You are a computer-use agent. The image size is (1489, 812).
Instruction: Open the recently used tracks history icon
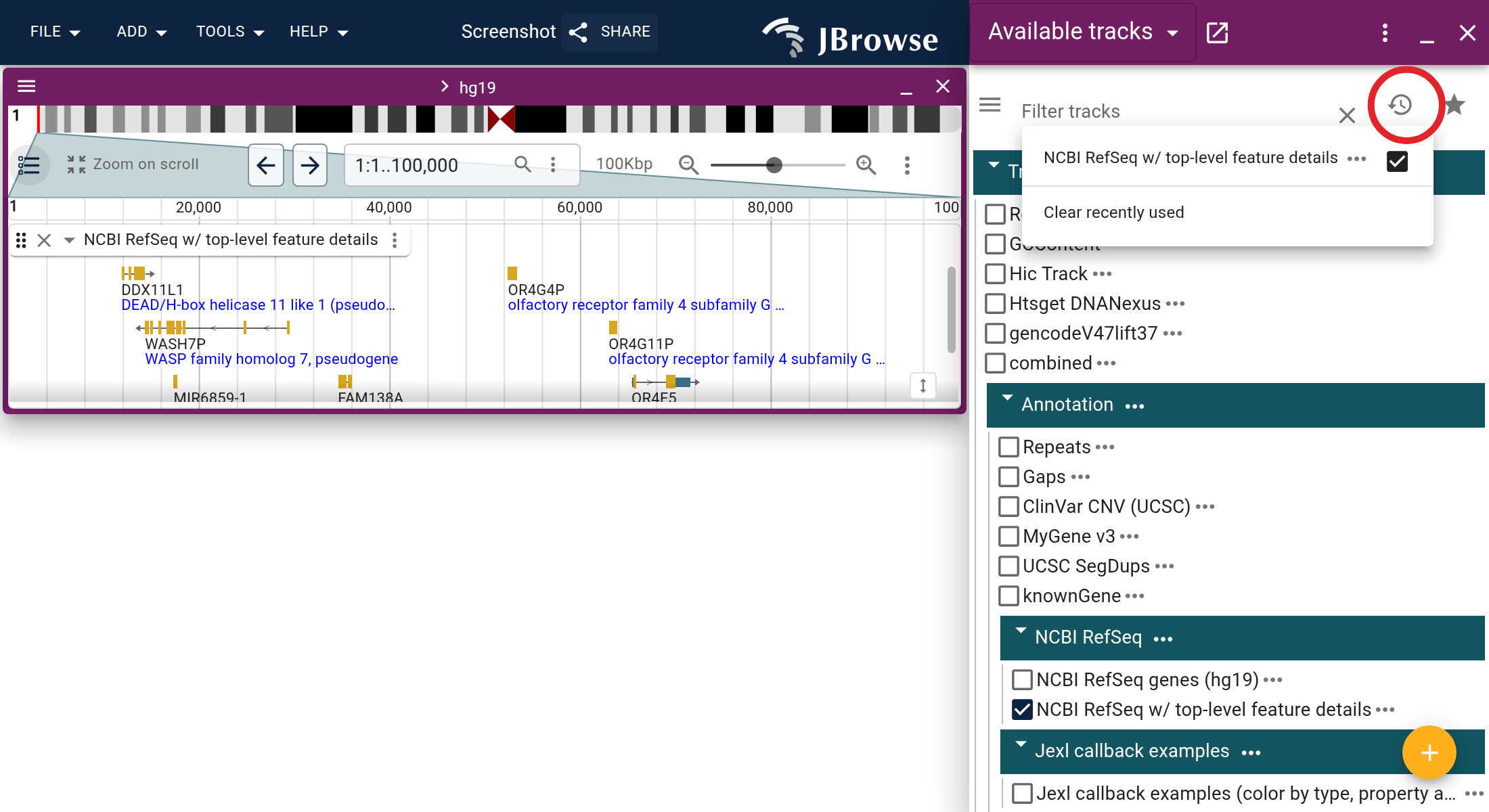[x=1400, y=105]
